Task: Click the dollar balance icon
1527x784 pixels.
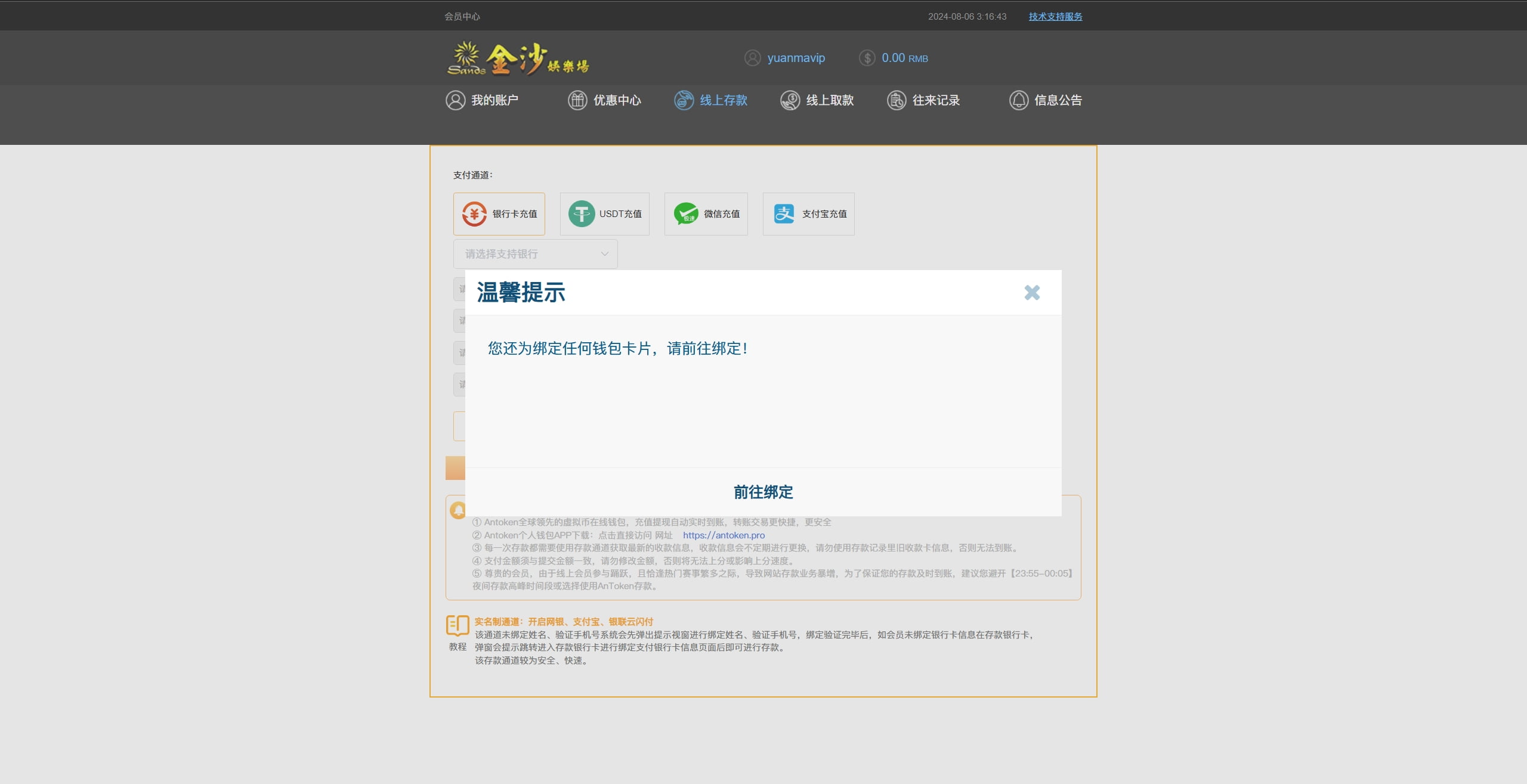Action: [x=867, y=58]
